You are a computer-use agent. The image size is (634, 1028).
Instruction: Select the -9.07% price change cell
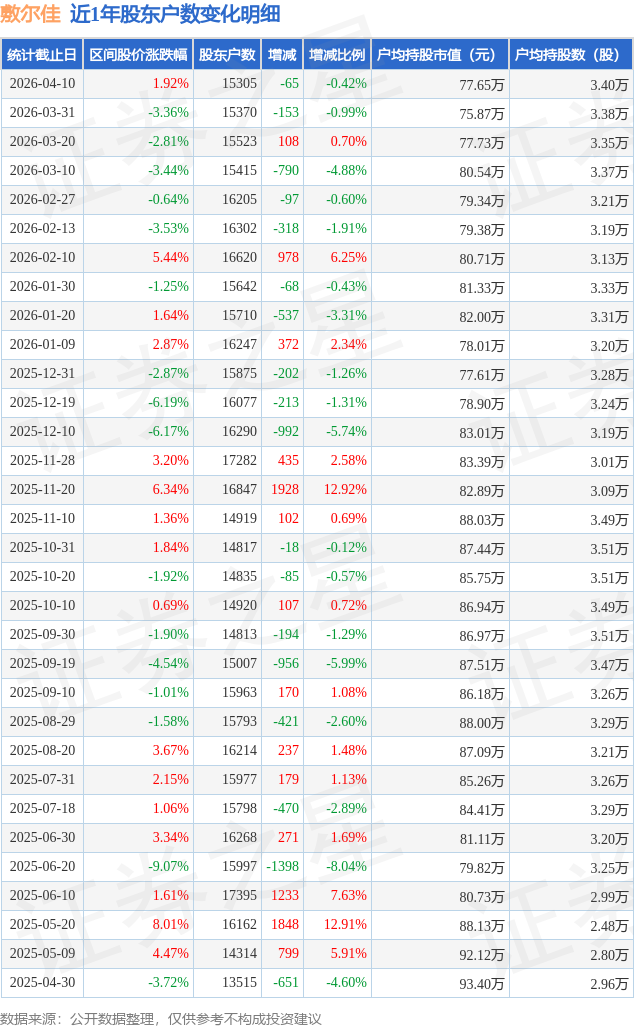pyautogui.click(x=168, y=867)
